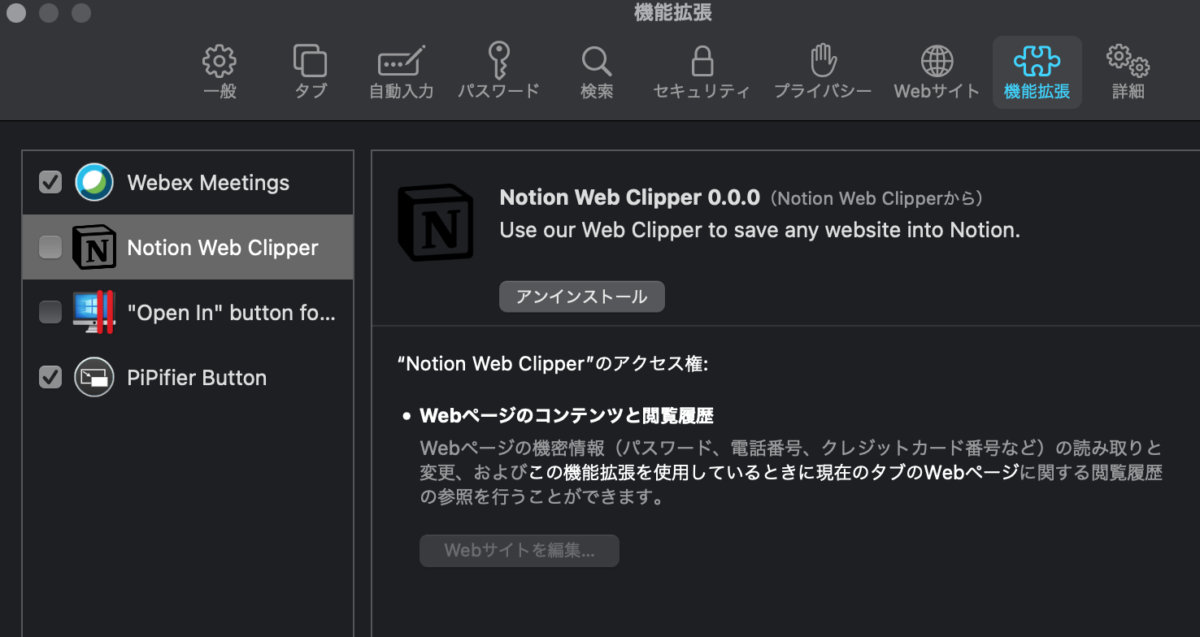Screen dimensions: 1200x637
Task: Open the 詳細 advanced gears icon
Action: [x=1127, y=62]
